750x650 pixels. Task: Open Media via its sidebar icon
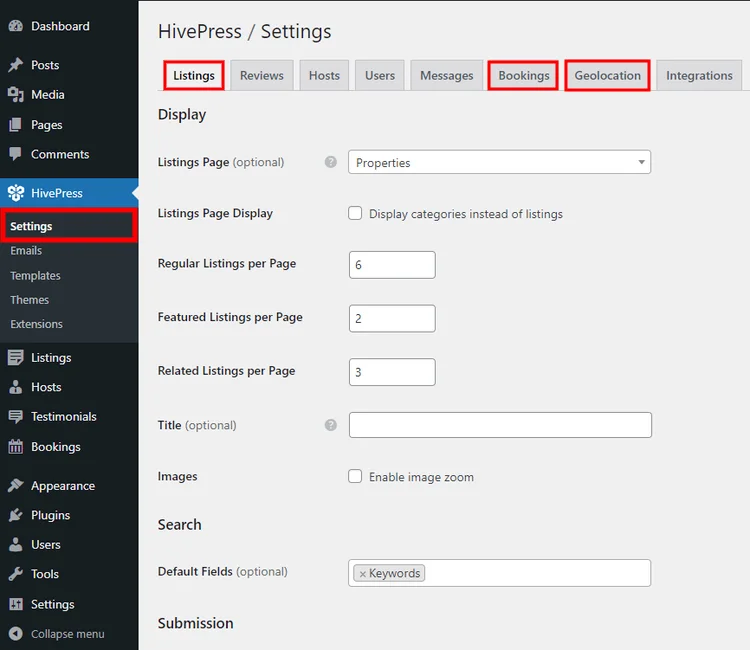[x=16, y=95]
